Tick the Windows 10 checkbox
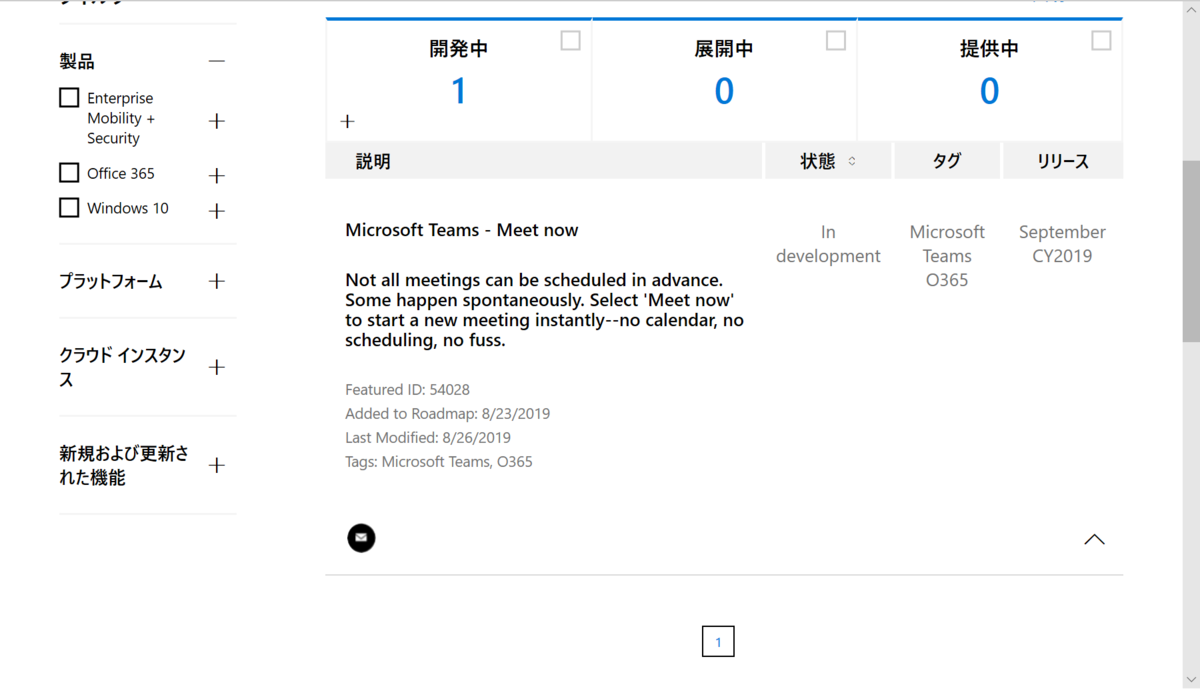This screenshot has width=1200, height=689. point(69,208)
